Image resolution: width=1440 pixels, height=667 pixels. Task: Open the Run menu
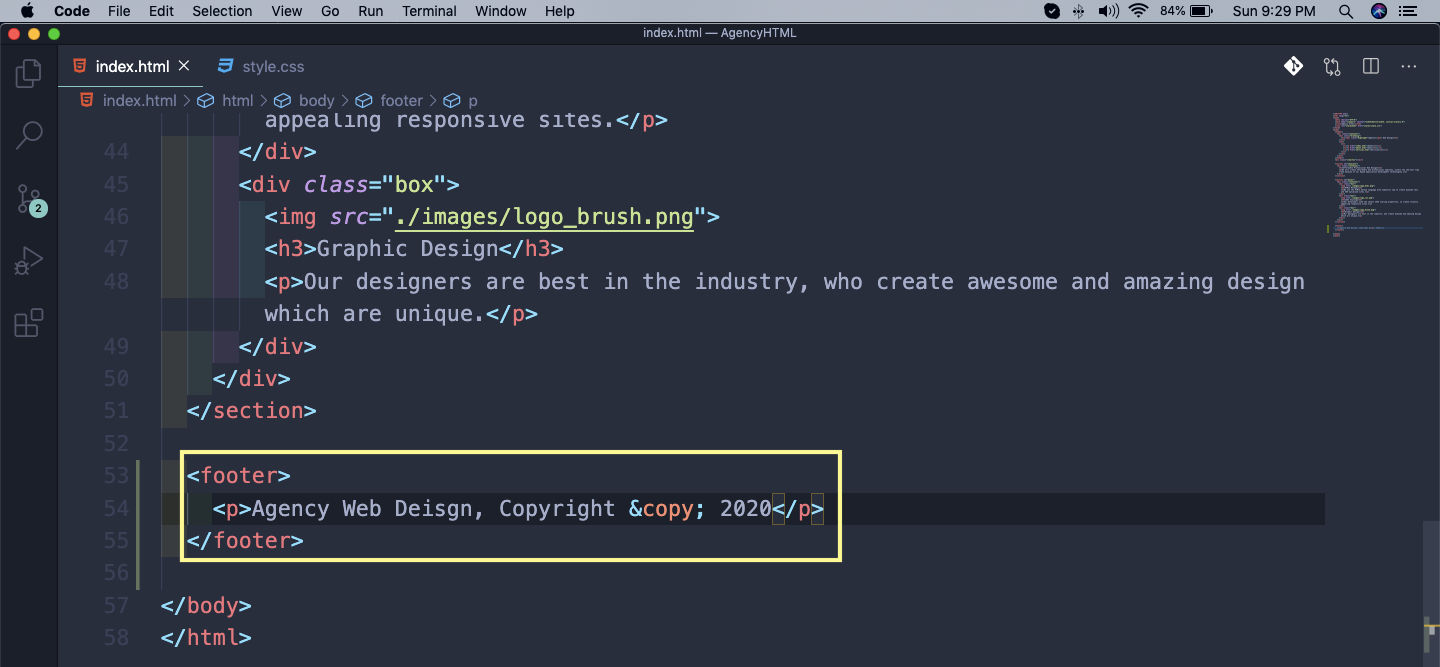coord(371,11)
